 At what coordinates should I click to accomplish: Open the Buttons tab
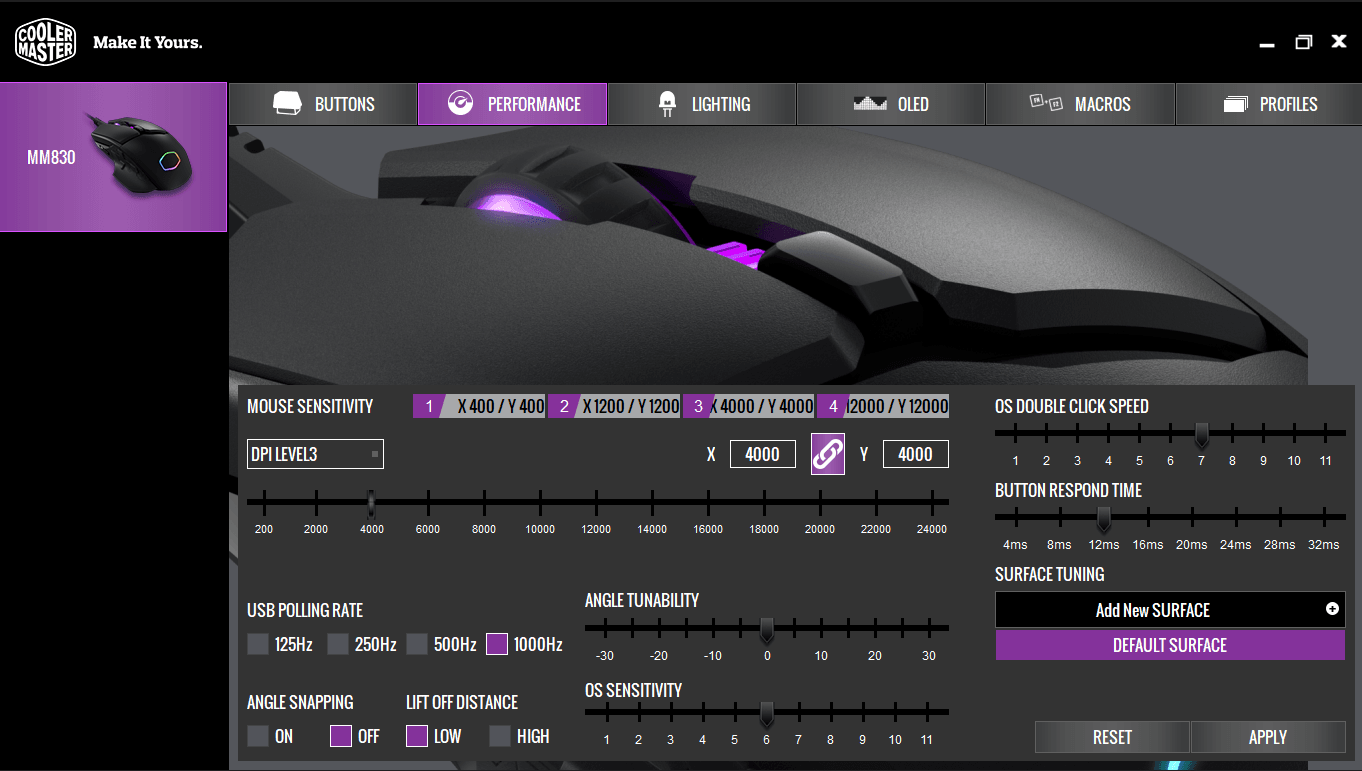(x=323, y=104)
